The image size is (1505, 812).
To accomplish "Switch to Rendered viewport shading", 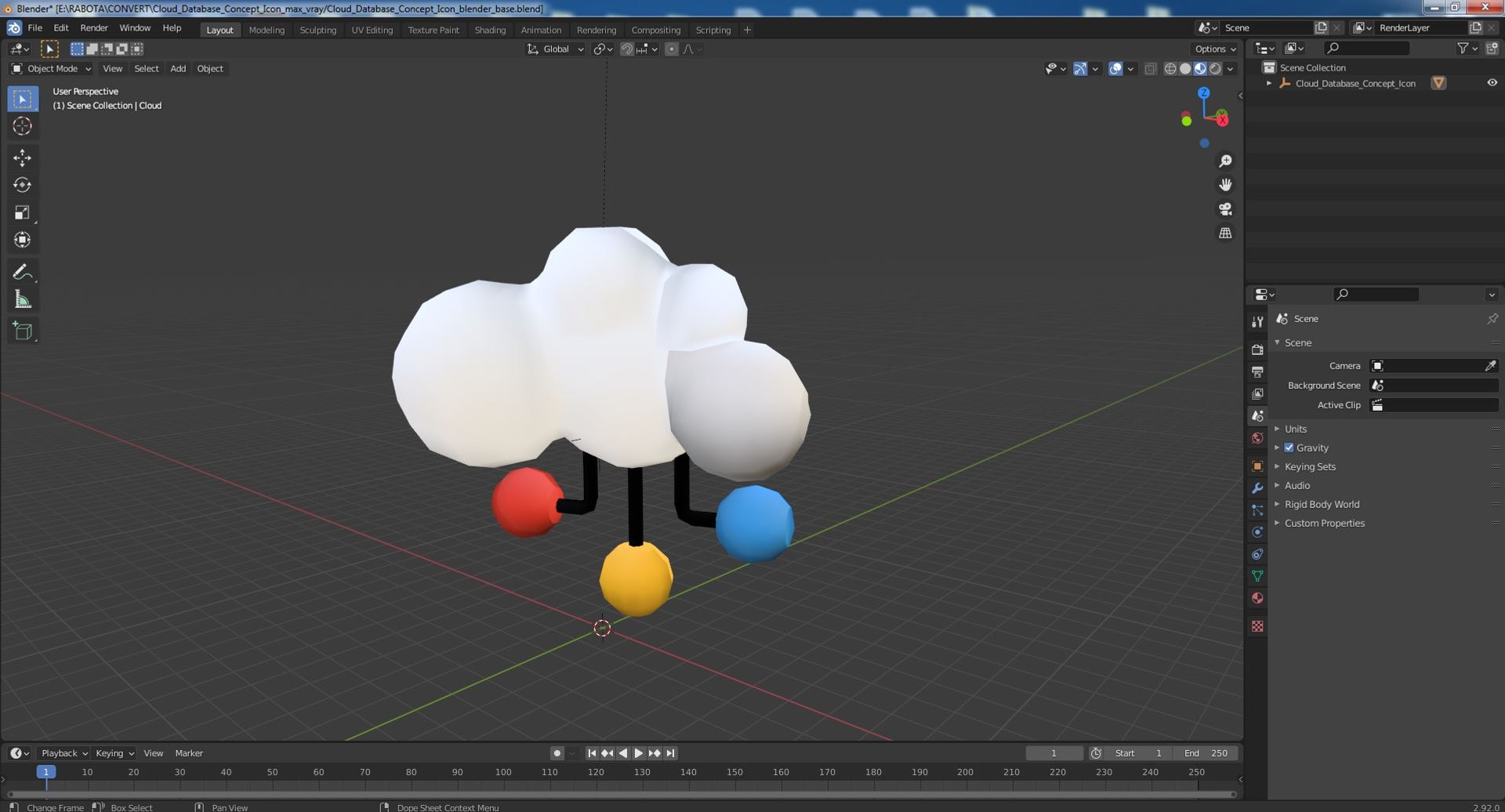I will coord(1215,69).
